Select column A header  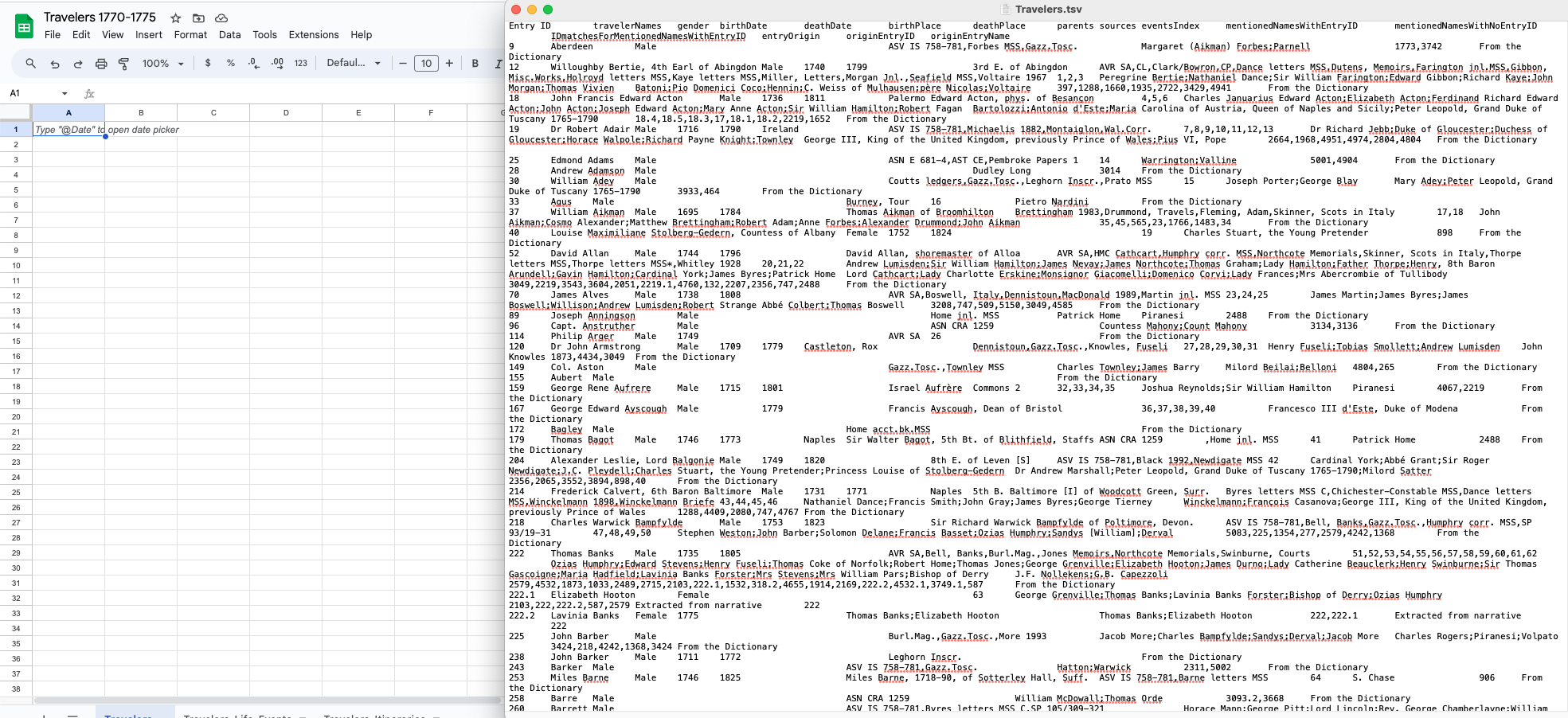click(68, 112)
